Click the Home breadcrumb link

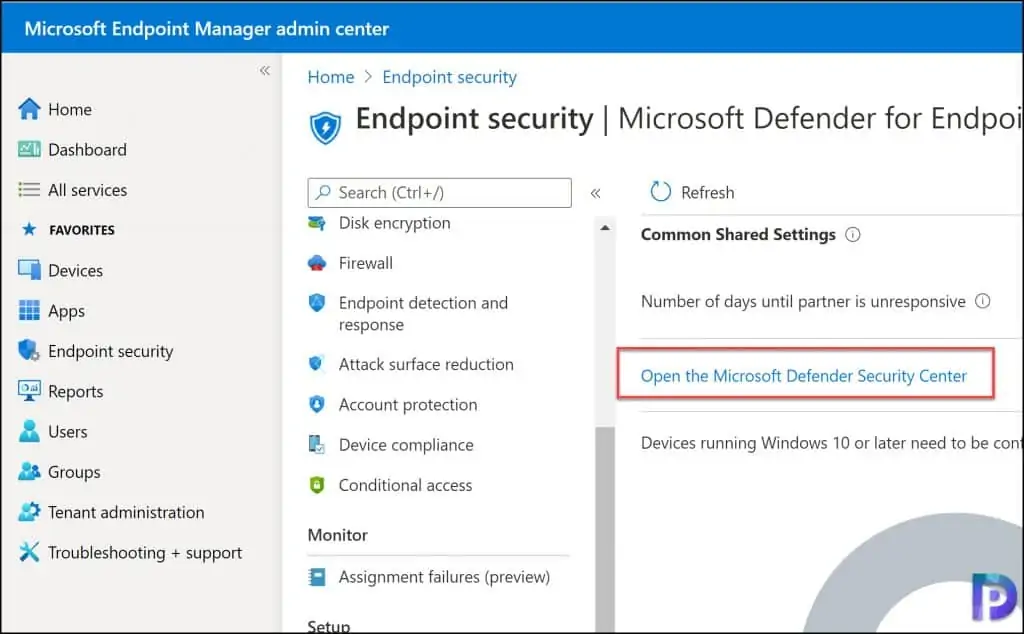click(x=331, y=77)
